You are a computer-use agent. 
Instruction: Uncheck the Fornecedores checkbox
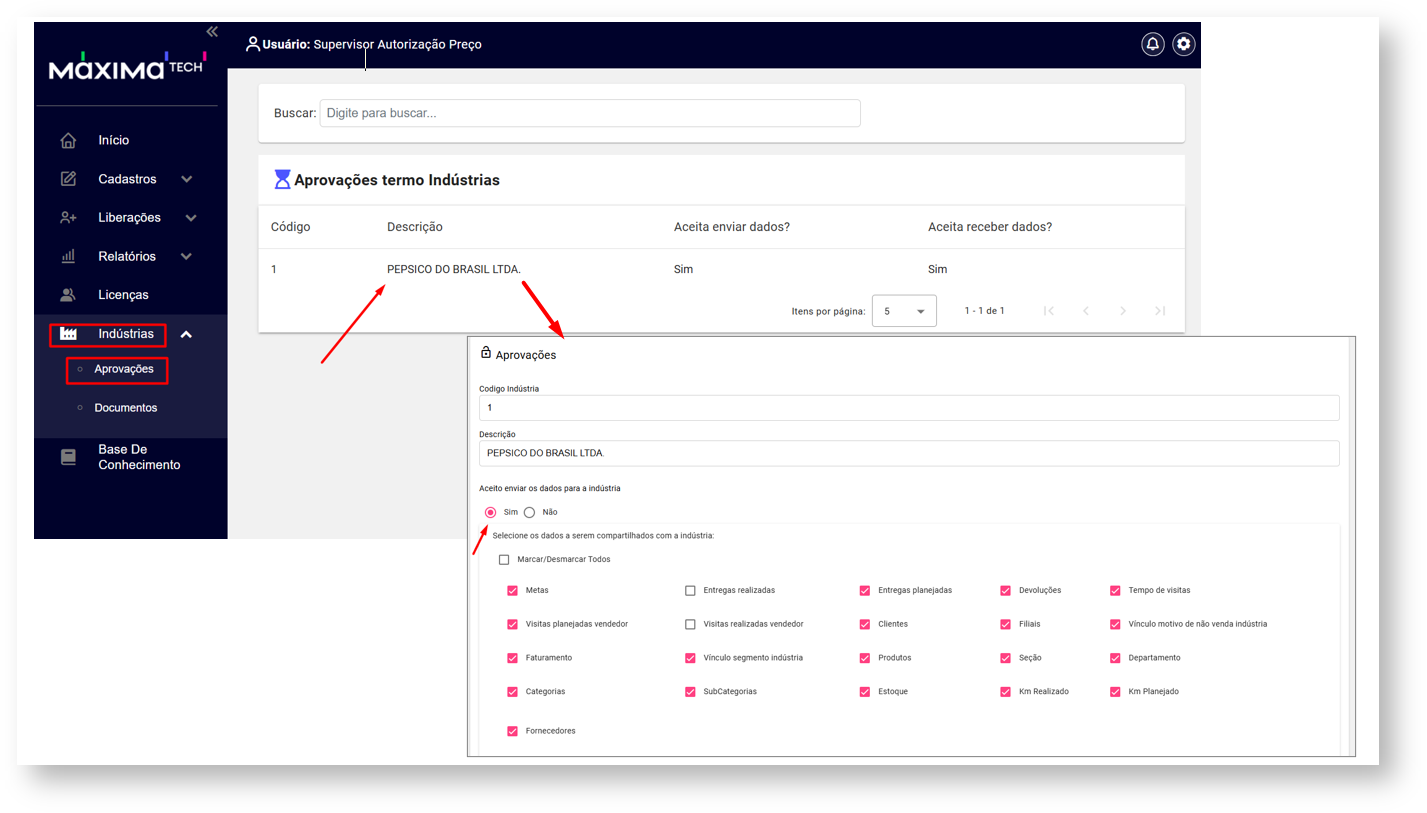513,731
